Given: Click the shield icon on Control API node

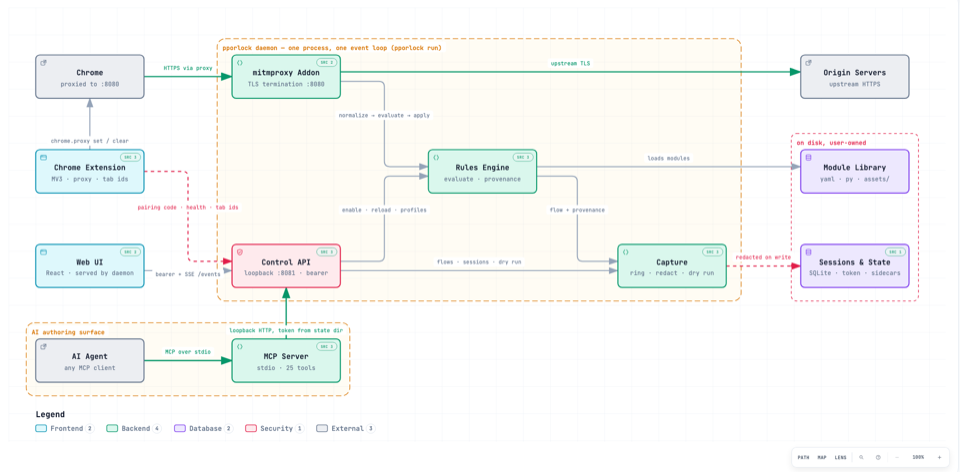Looking at the screenshot, I should pyautogui.click(x=240, y=252).
